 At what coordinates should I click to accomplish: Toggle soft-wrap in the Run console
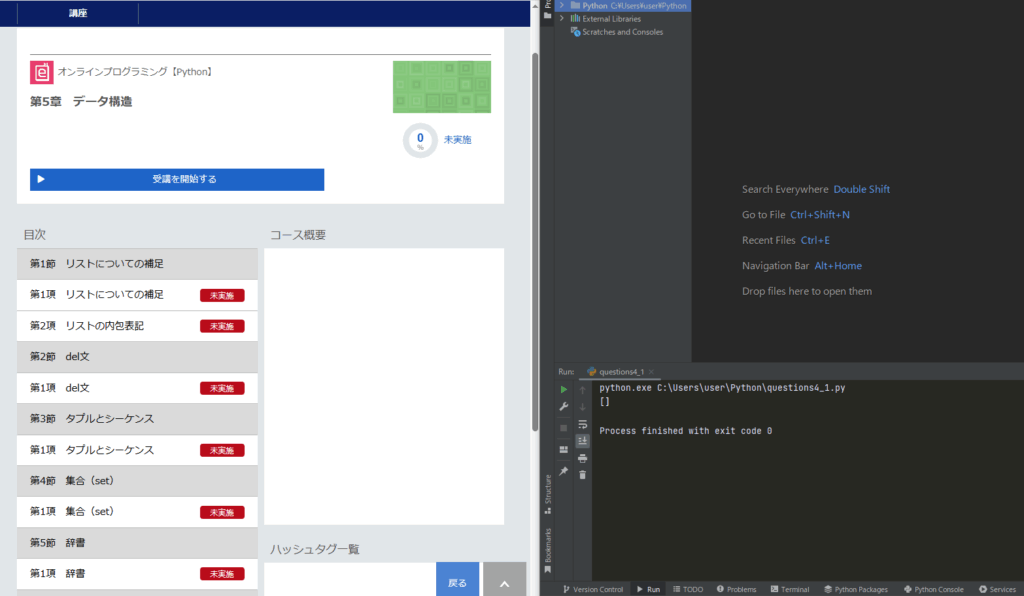click(x=583, y=424)
